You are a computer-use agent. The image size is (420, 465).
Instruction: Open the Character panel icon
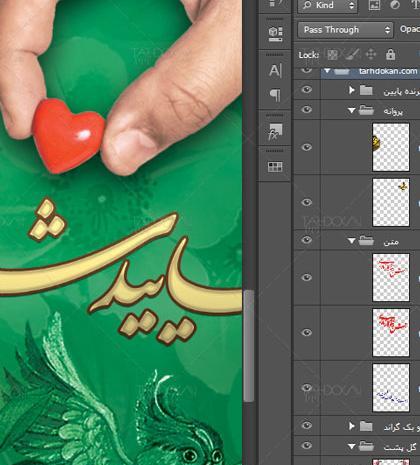(x=275, y=70)
